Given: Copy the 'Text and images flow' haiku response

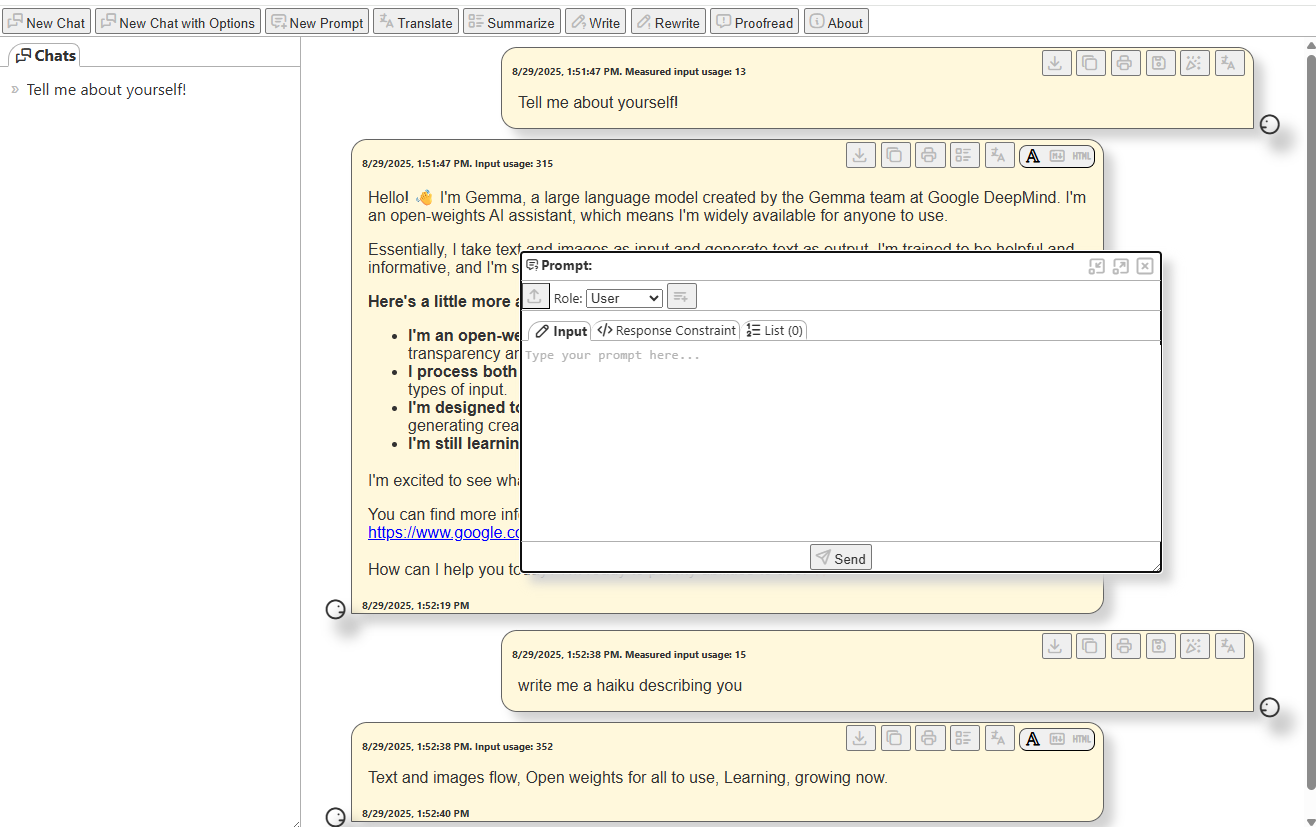Looking at the screenshot, I should click(895, 738).
